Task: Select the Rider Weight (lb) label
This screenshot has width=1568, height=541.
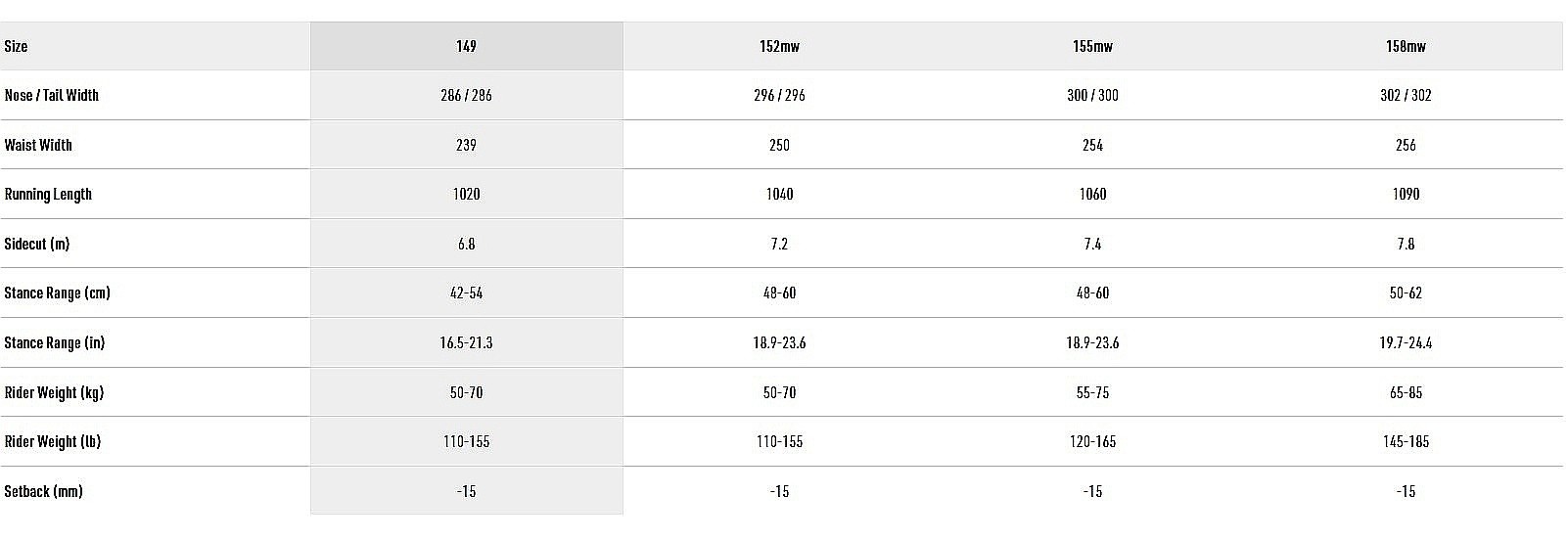Action: pos(53,441)
